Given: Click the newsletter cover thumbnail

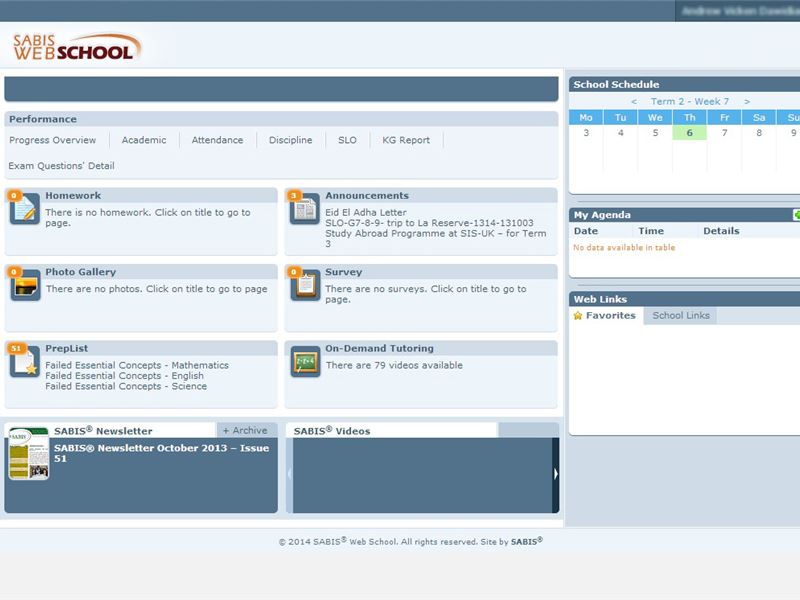Looking at the screenshot, I should tap(29, 454).
